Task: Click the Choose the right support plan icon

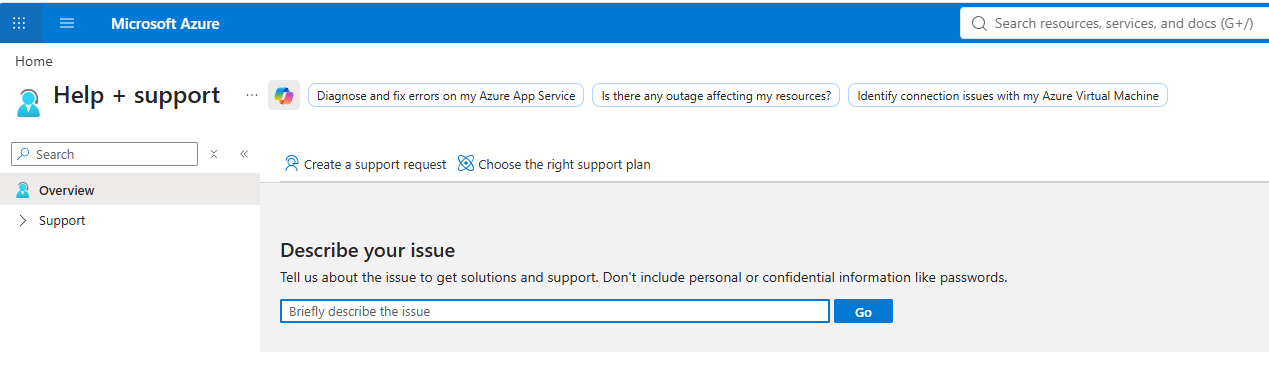Action: pyautogui.click(x=466, y=163)
